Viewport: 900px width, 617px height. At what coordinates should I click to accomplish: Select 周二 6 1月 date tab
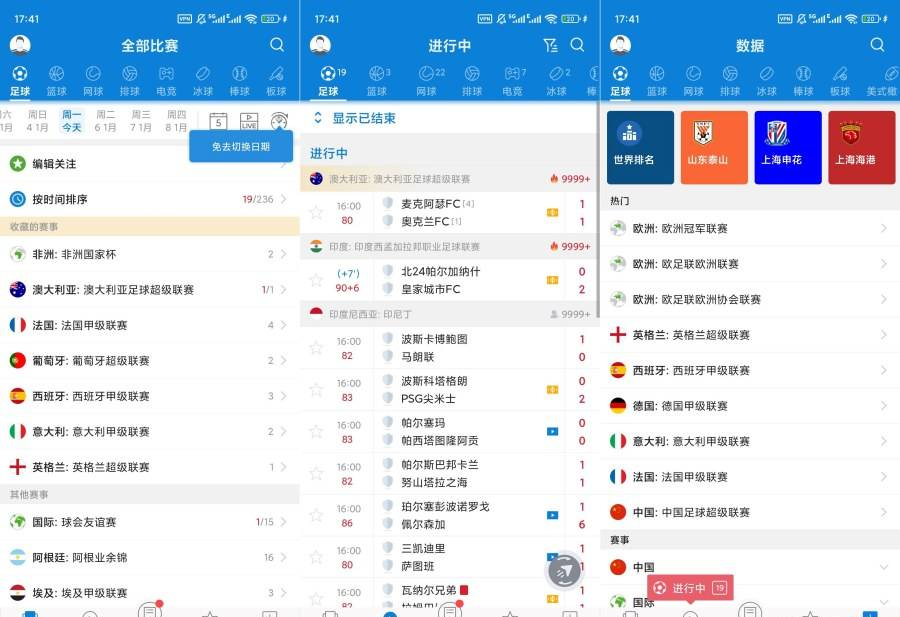click(x=106, y=121)
